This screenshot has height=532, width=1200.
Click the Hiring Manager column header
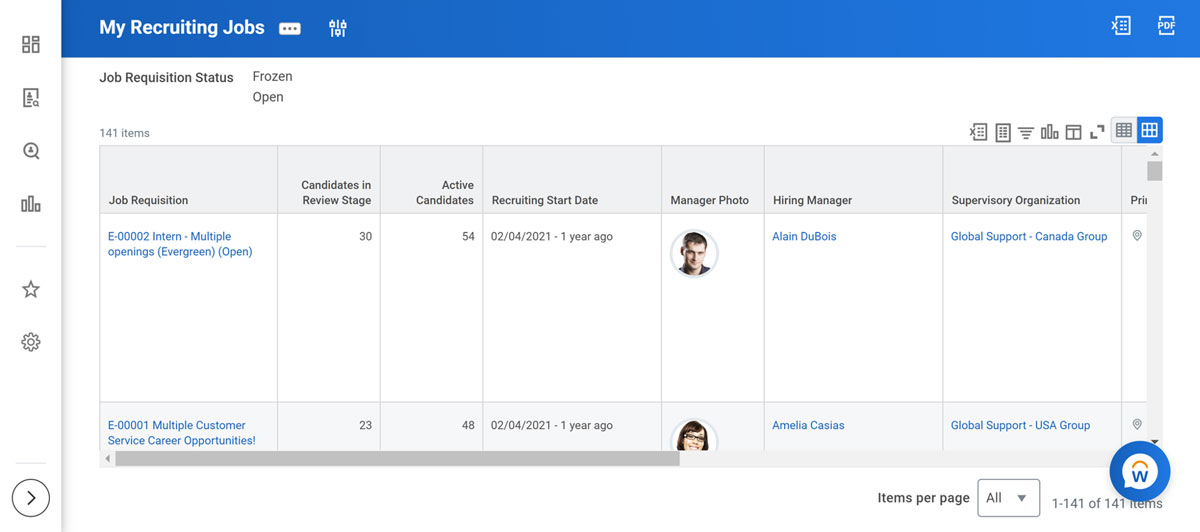(x=812, y=200)
